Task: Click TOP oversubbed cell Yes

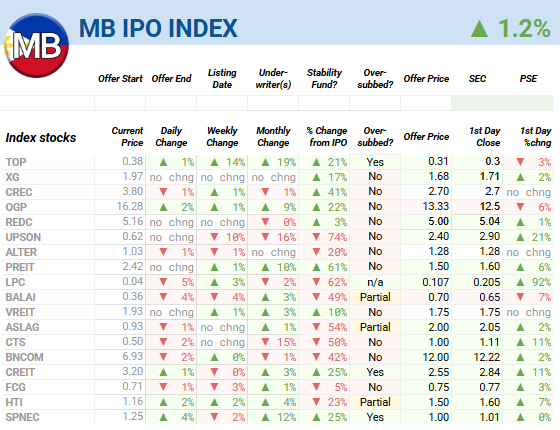Action: click(375, 162)
